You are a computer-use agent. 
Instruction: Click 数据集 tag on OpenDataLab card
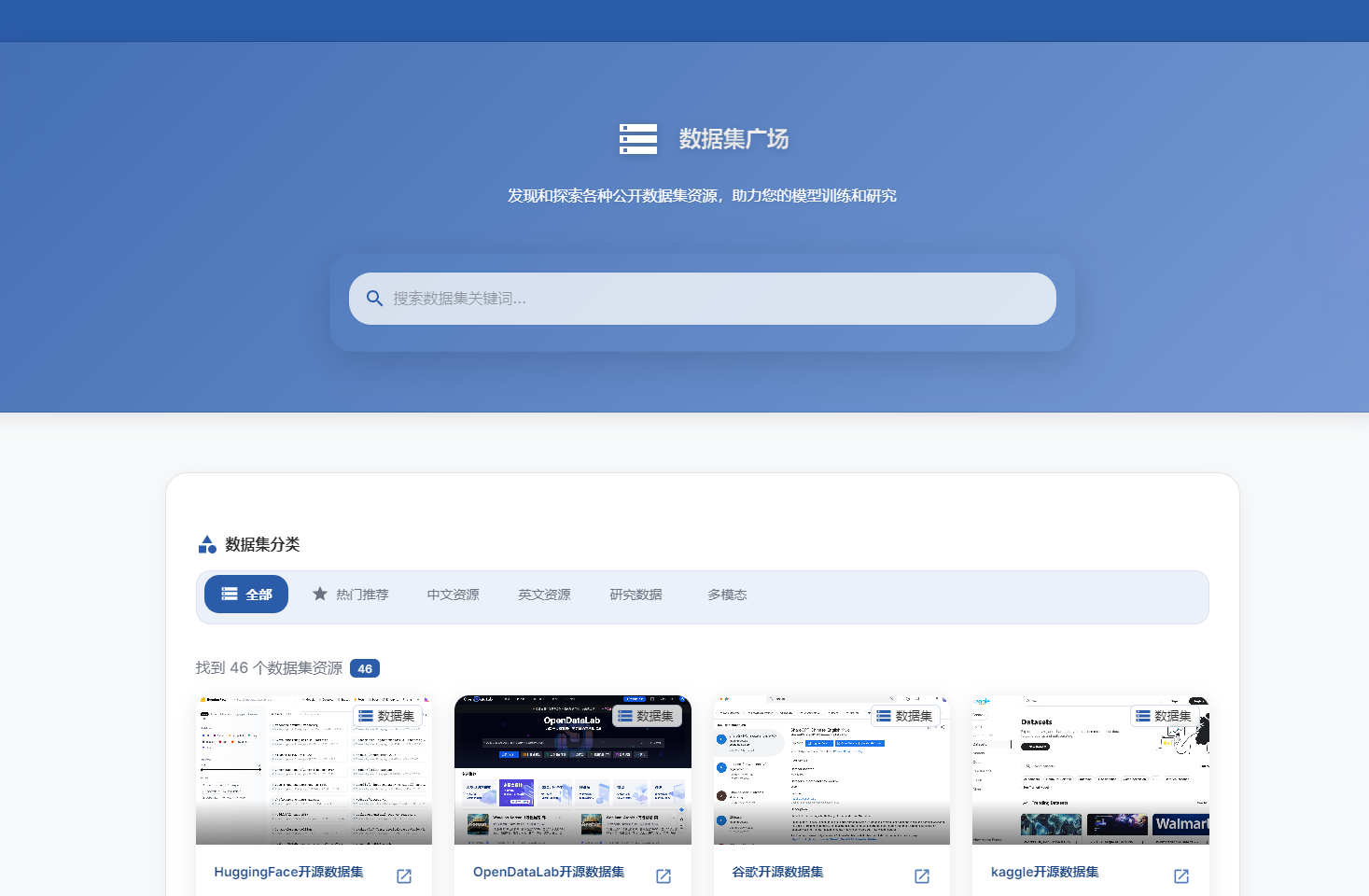(x=647, y=716)
